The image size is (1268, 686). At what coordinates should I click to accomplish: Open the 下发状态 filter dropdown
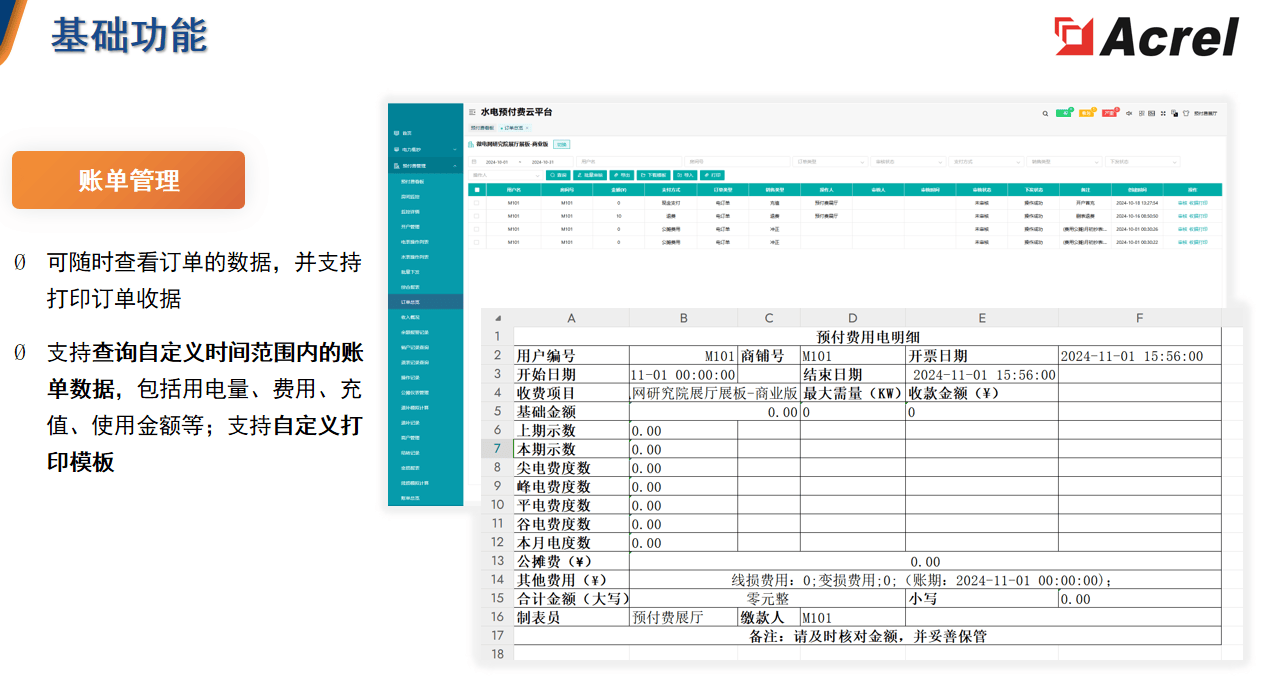tap(1142, 161)
